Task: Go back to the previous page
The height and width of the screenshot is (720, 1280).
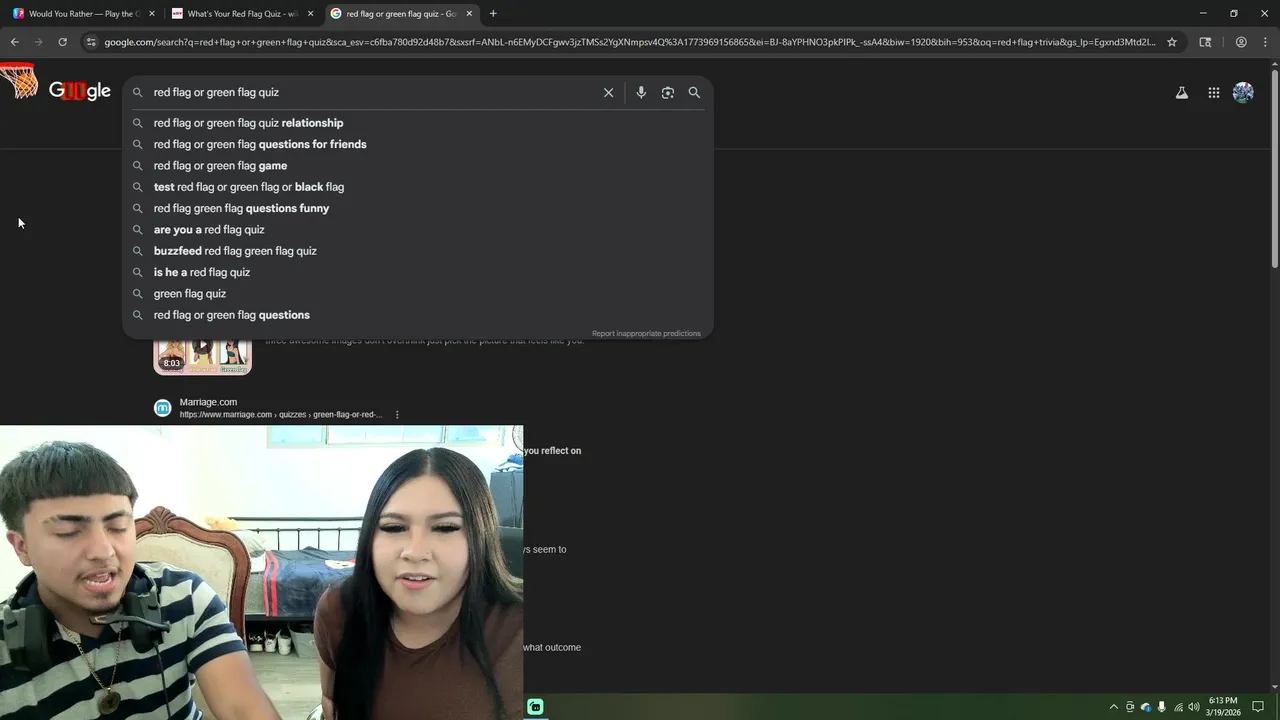Action: coord(14,42)
